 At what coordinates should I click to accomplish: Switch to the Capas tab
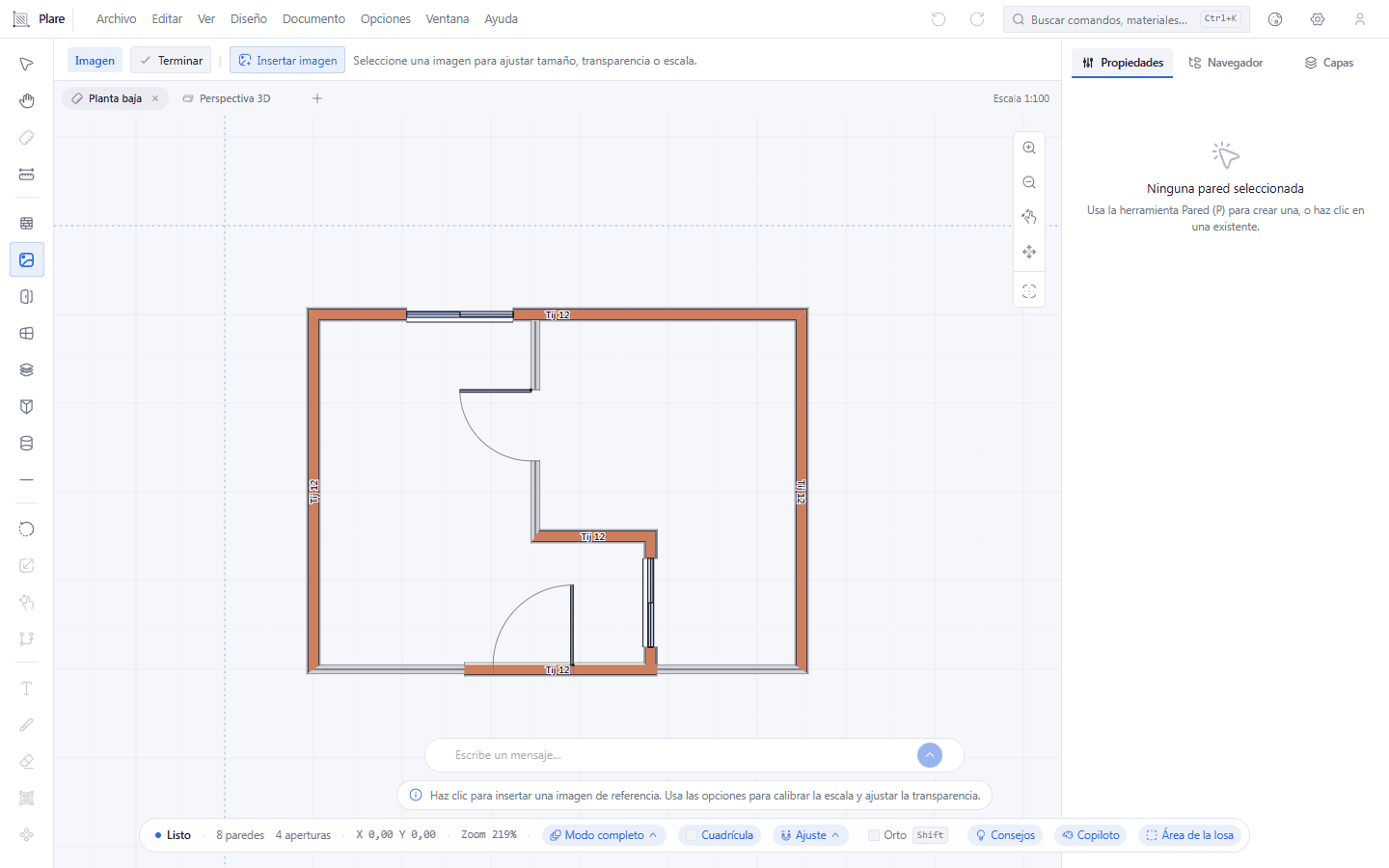click(1329, 63)
